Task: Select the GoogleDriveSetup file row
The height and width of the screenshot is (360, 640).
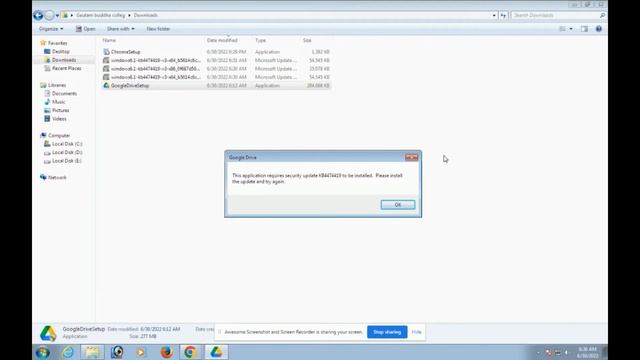Action: (x=216, y=86)
